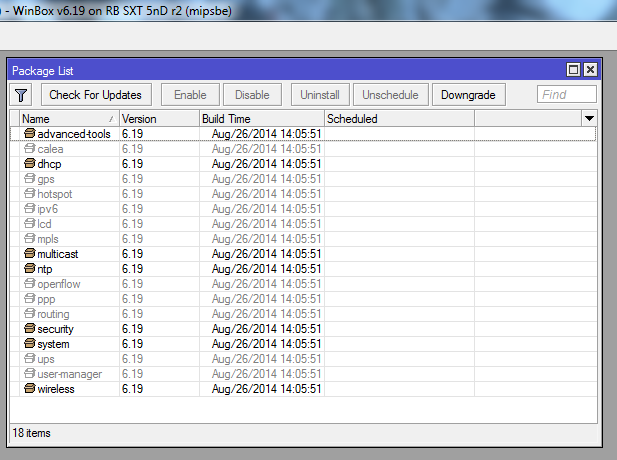Sort by the Version column header
The height and width of the screenshot is (460, 617).
coord(159,118)
